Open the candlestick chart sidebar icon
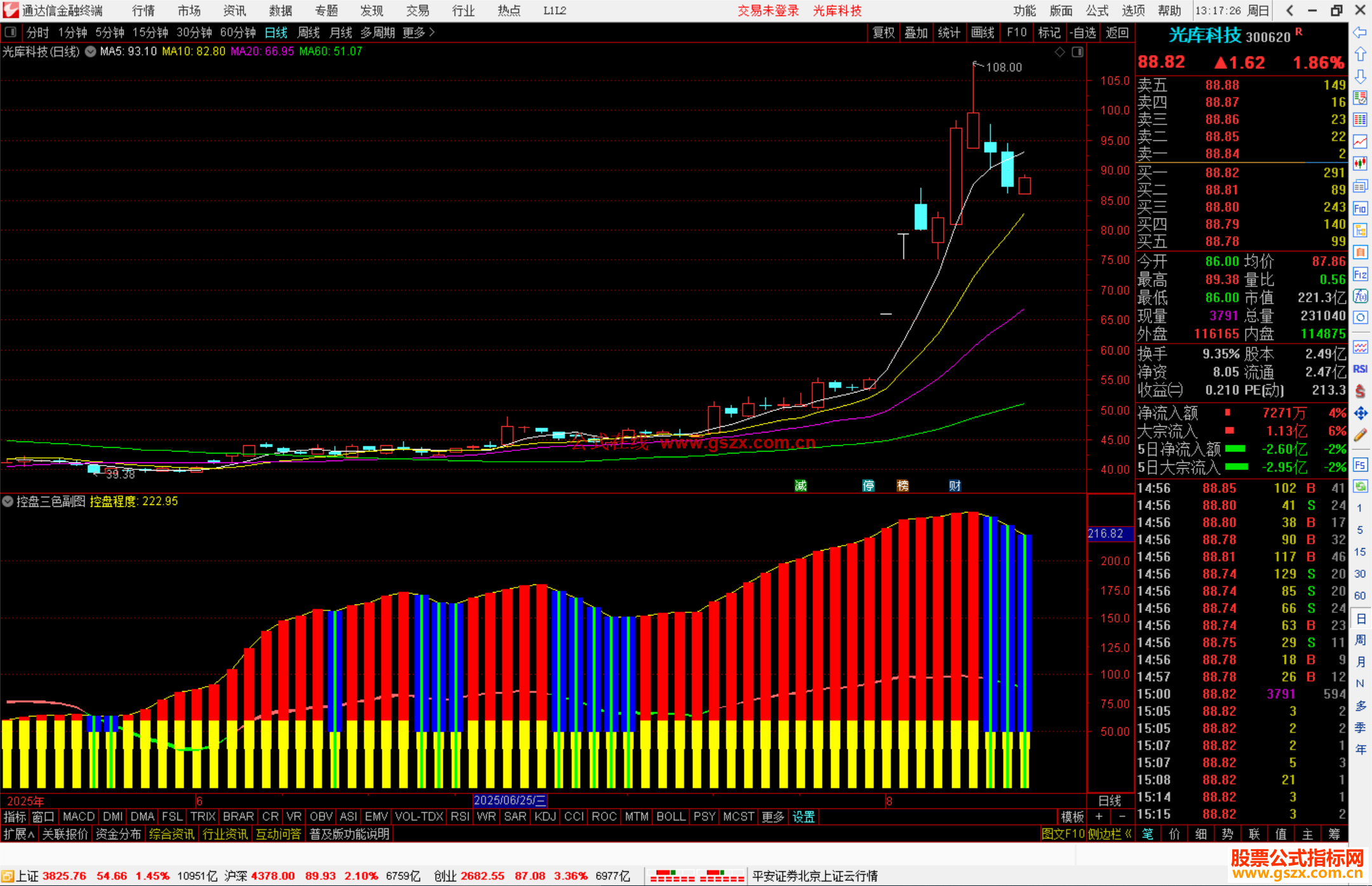 (1360, 164)
